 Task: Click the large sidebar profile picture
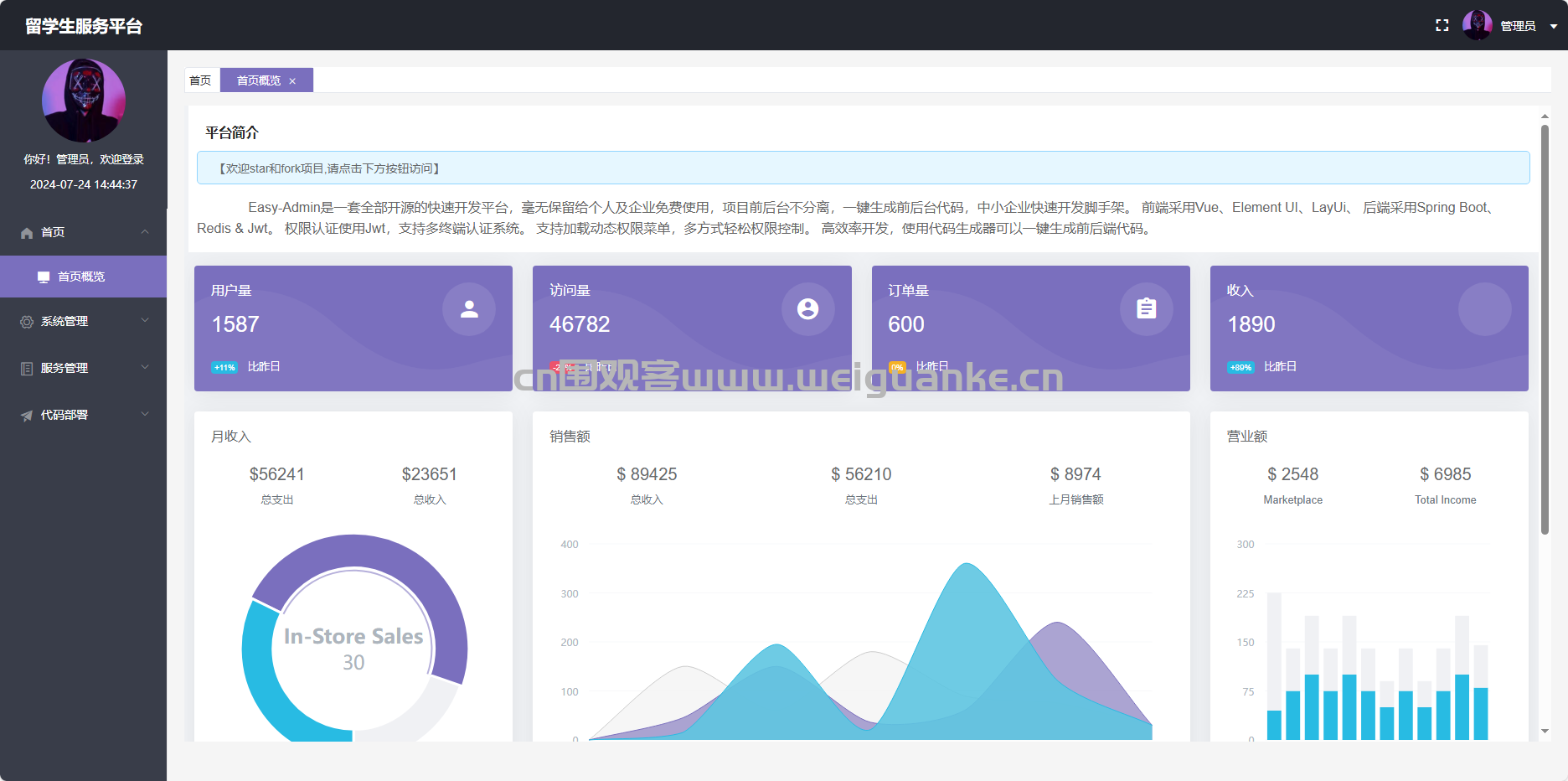pos(84,101)
